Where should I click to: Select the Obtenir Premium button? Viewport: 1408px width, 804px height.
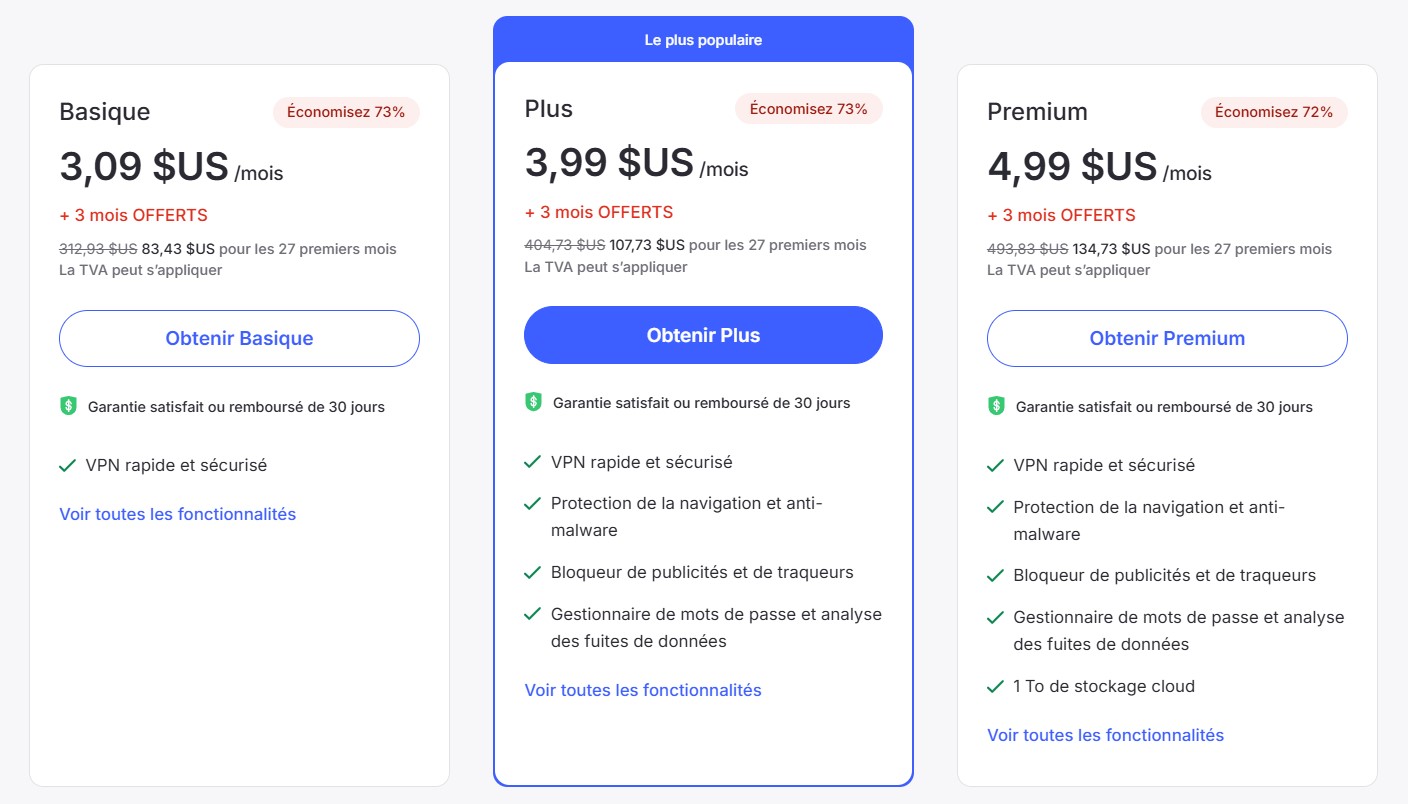tap(1167, 338)
